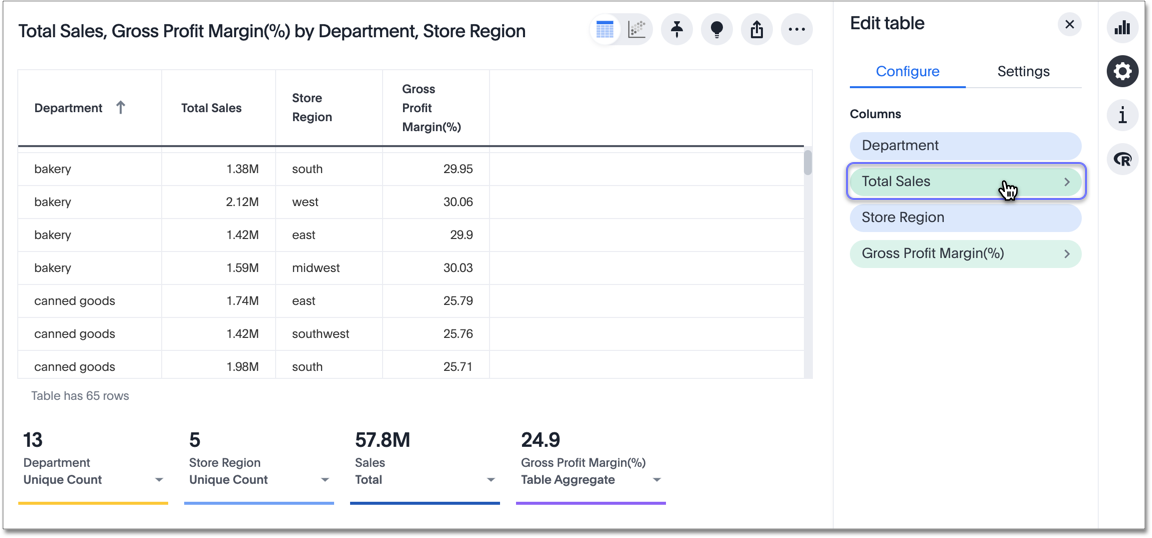Open the more options ellipsis menu
This screenshot has height=538, width=1152.
(797, 30)
